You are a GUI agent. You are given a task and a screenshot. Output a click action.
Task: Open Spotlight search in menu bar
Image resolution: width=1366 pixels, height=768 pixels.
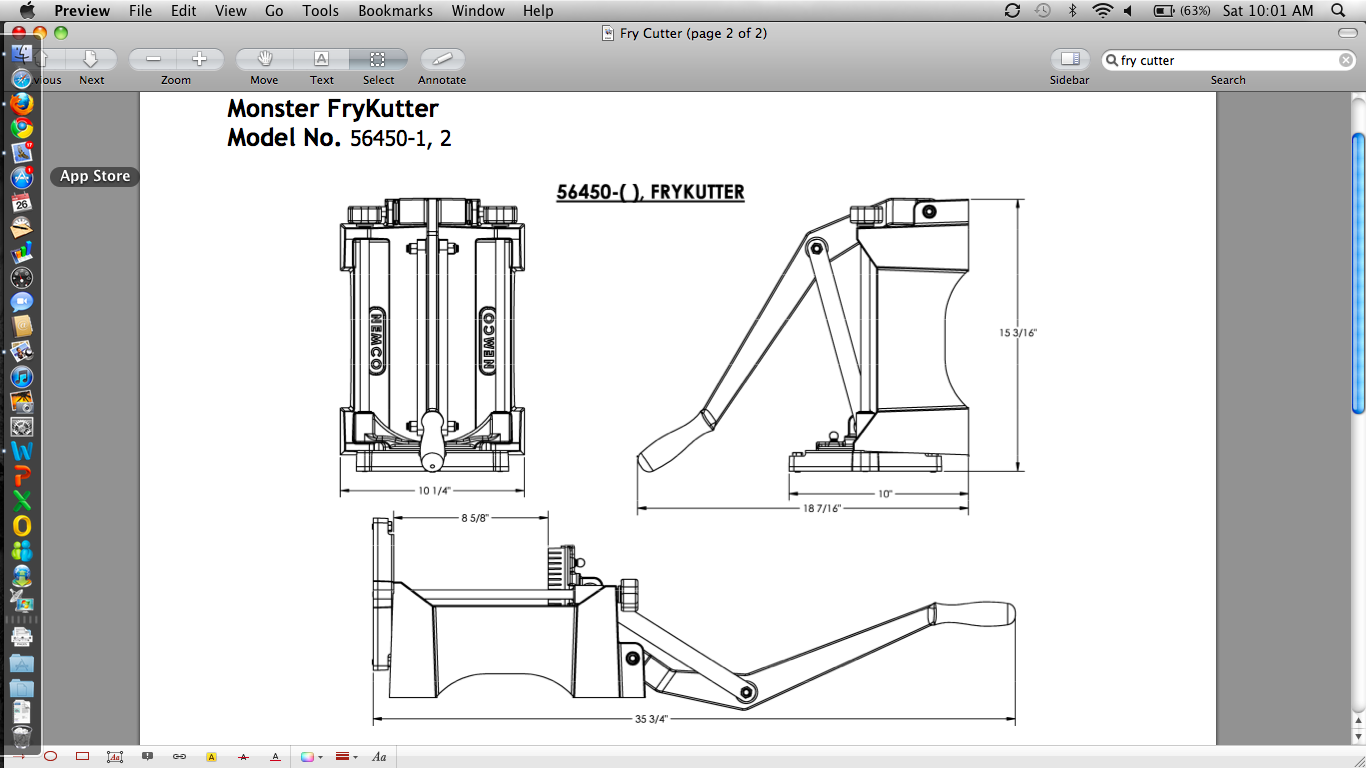1339,11
